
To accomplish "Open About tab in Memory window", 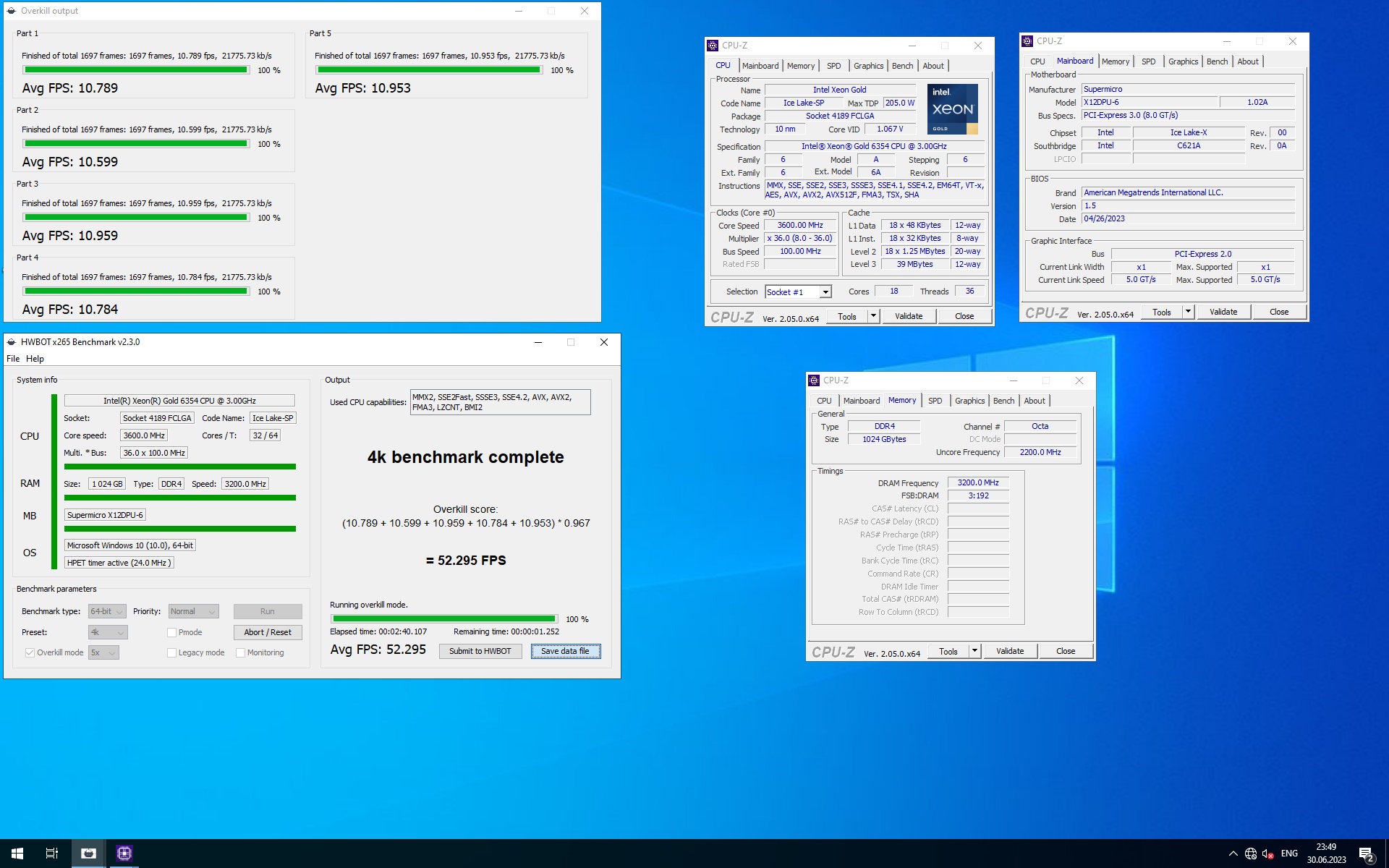I will [1034, 401].
